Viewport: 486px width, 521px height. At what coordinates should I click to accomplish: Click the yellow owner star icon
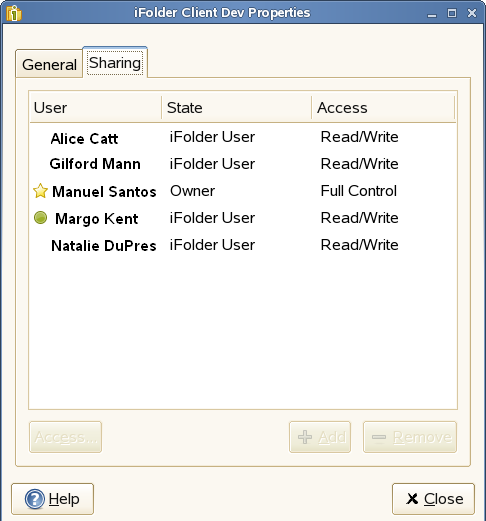pos(40,191)
